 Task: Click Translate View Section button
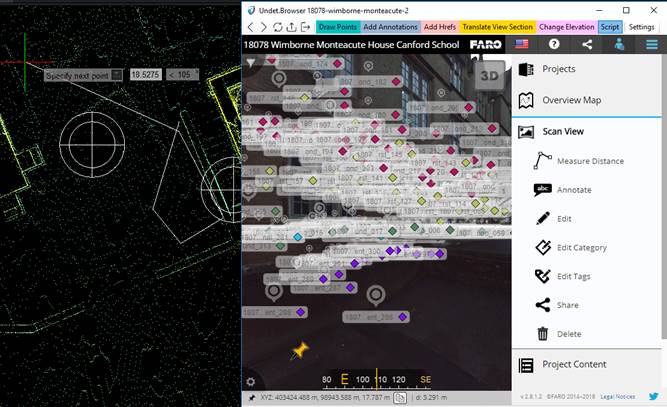pyautogui.click(x=497, y=27)
